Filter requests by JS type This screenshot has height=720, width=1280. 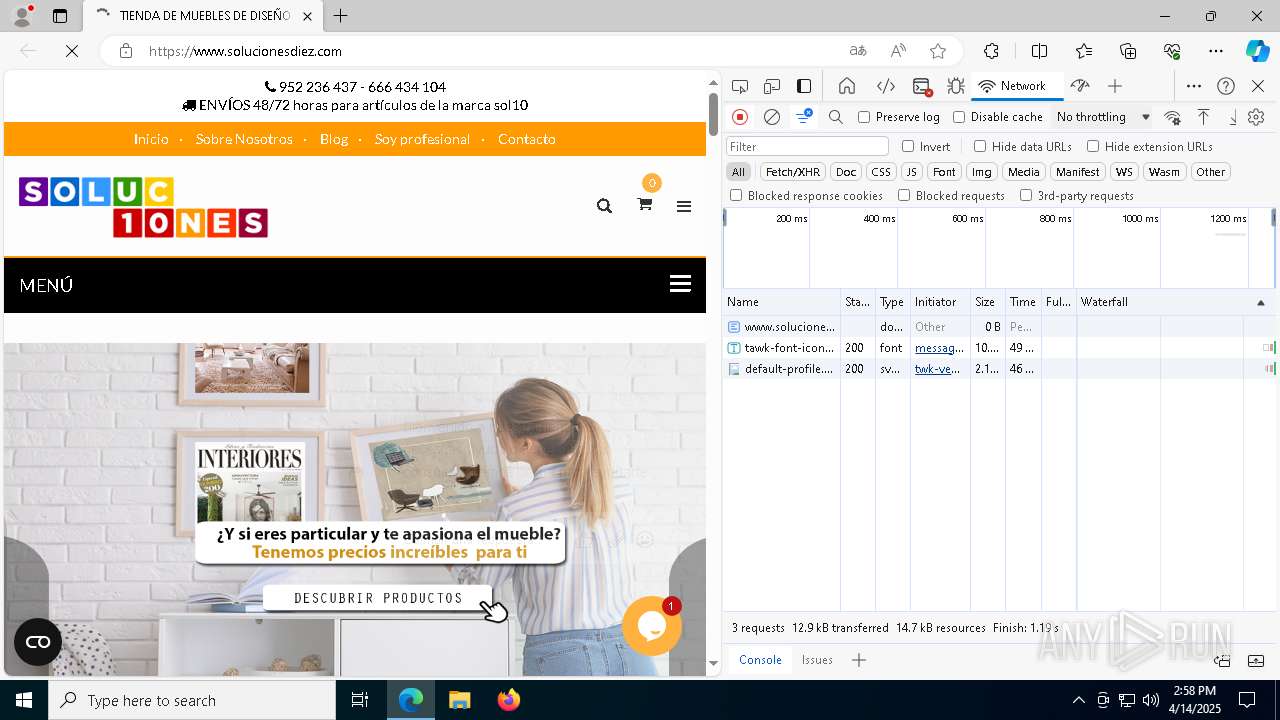(x=911, y=172)
